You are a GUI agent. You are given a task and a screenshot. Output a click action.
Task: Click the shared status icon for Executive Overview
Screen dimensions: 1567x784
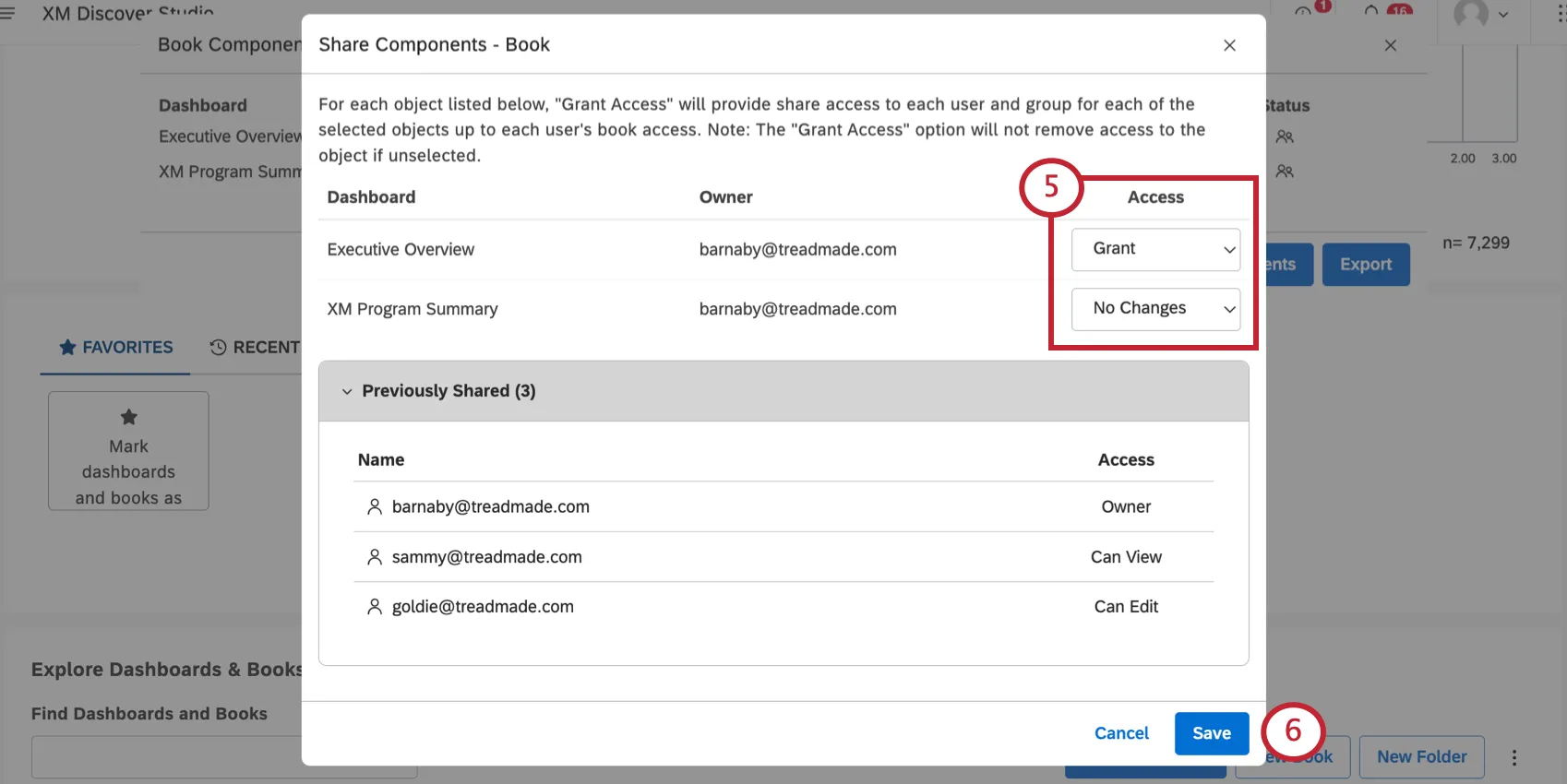point(1285,137)
